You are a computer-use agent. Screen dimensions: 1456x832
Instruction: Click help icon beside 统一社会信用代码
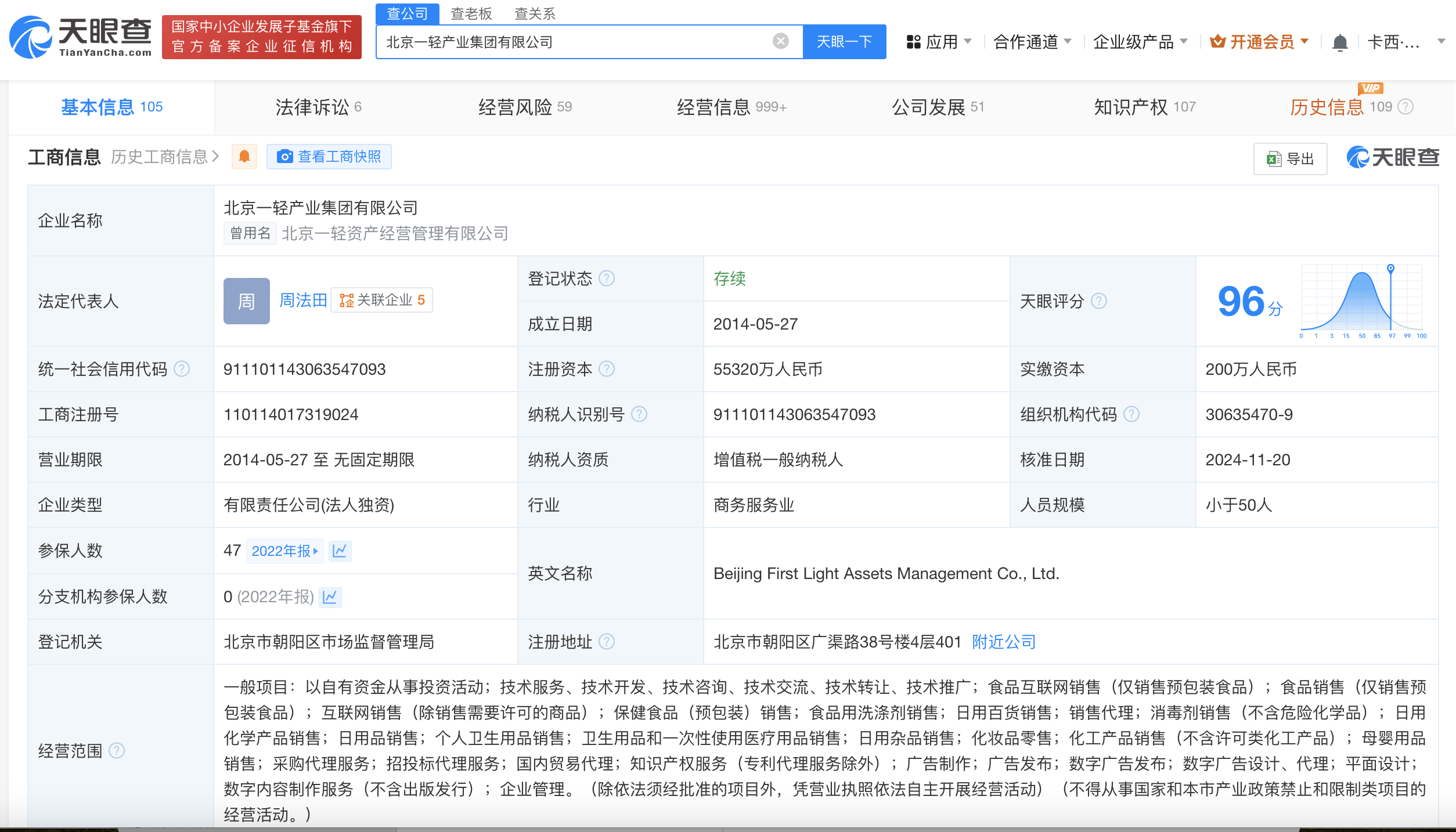tap(182, 369)
